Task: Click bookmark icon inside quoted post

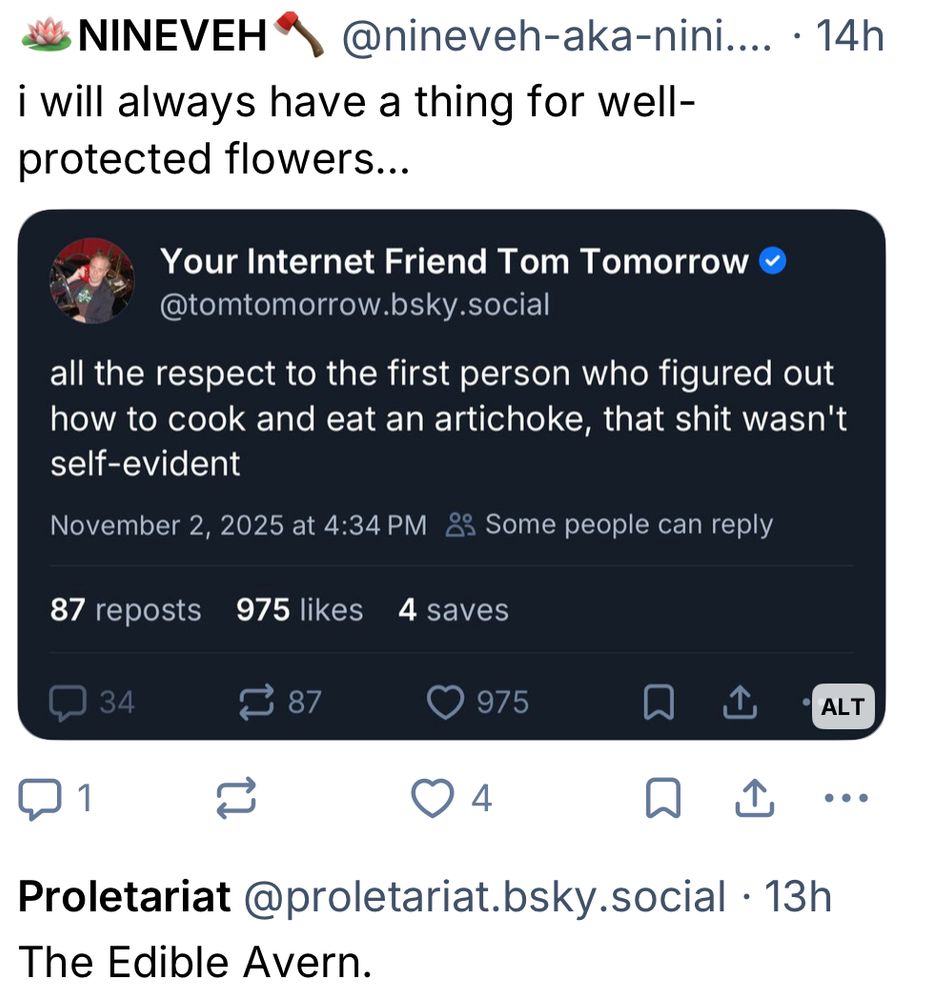Action: [x=657, y=704]
